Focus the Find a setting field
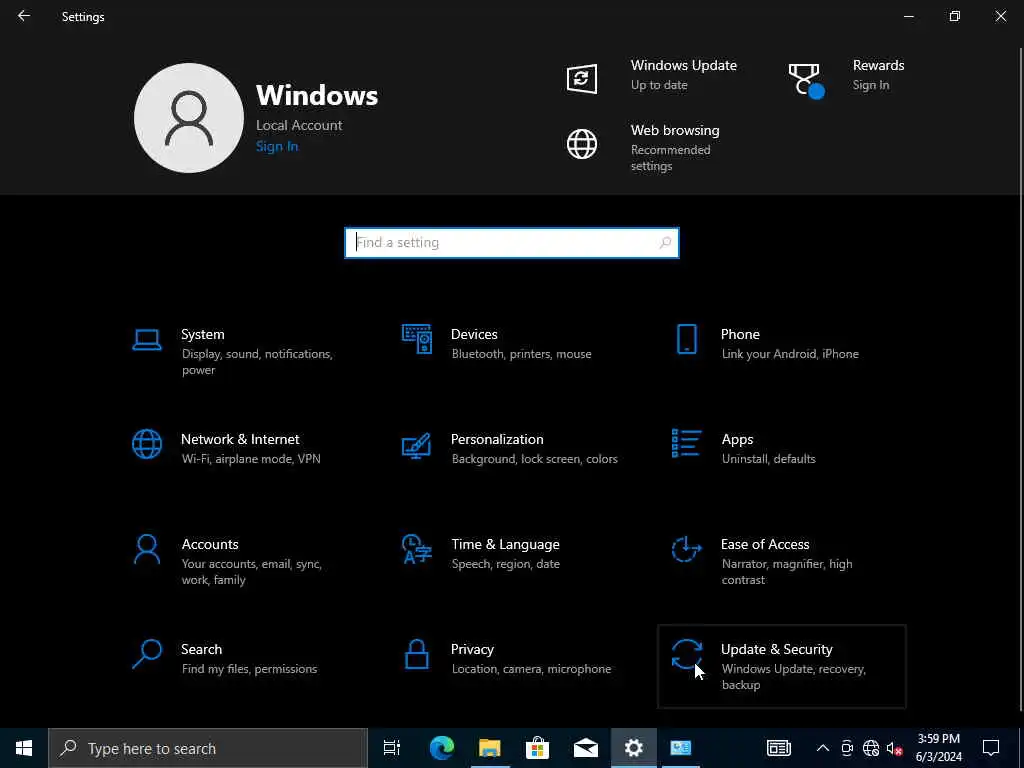 tap(512, 243)
